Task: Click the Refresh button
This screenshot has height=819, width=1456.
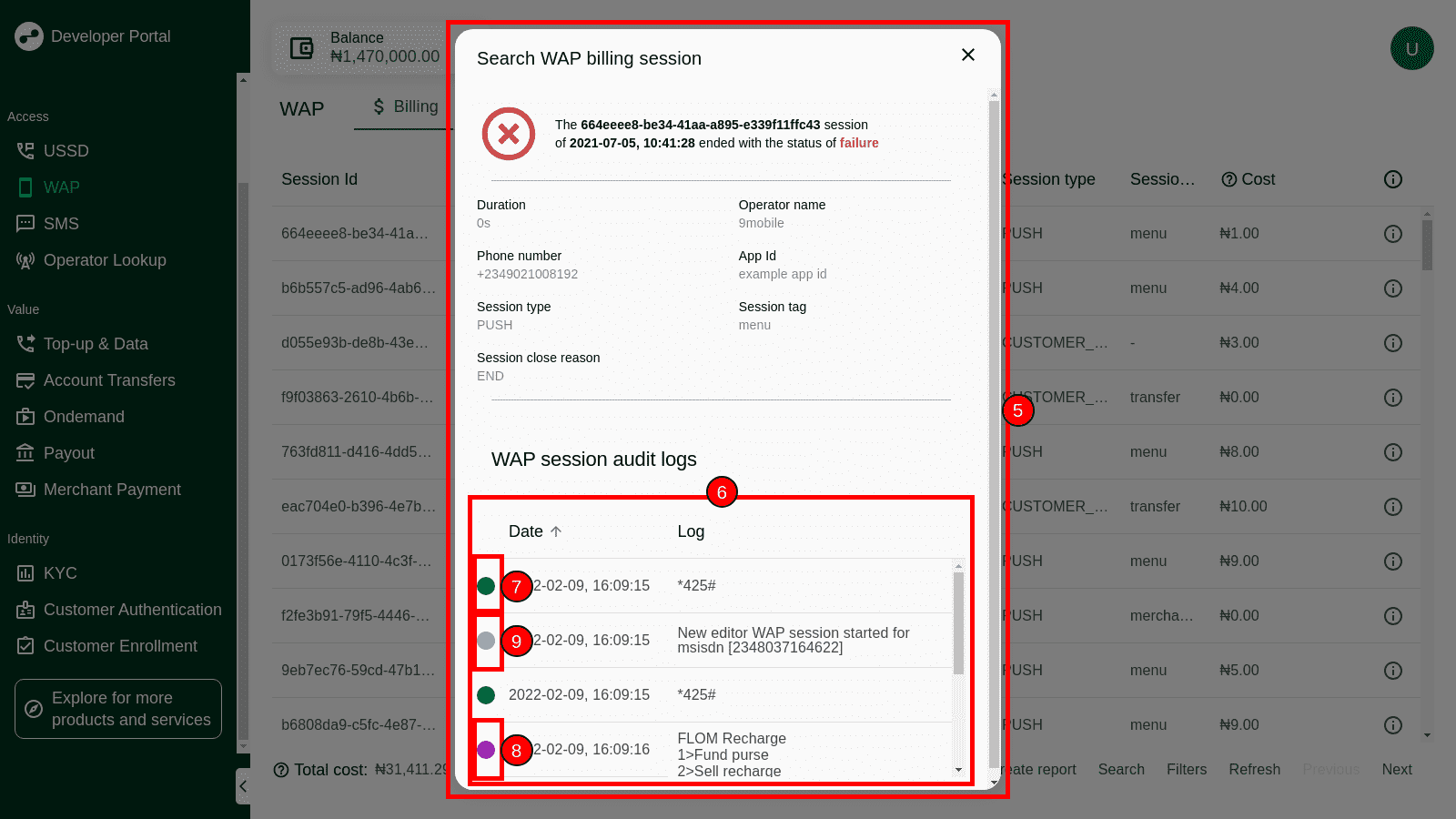Action: (x=1254, y=770)
